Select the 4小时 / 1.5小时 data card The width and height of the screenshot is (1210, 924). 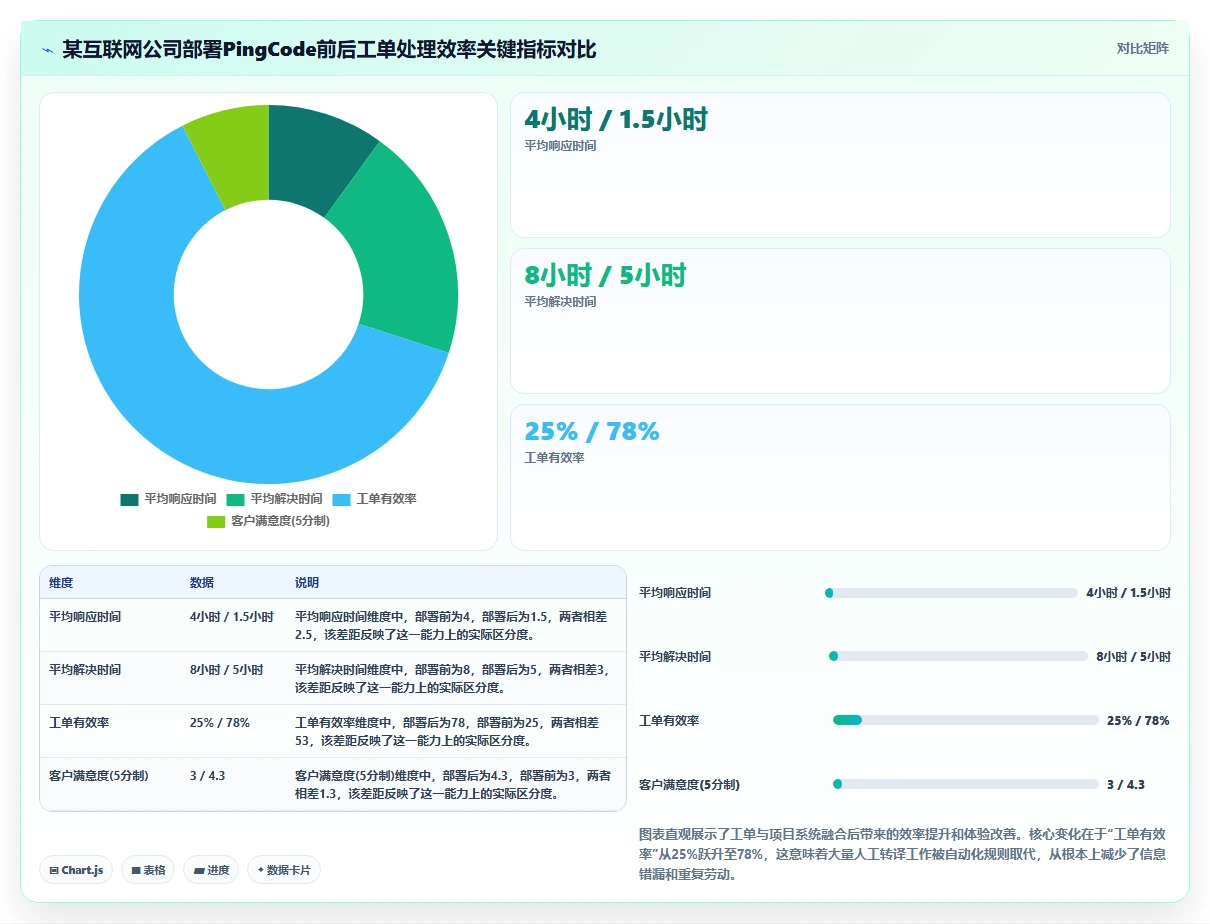coord(840,165)
